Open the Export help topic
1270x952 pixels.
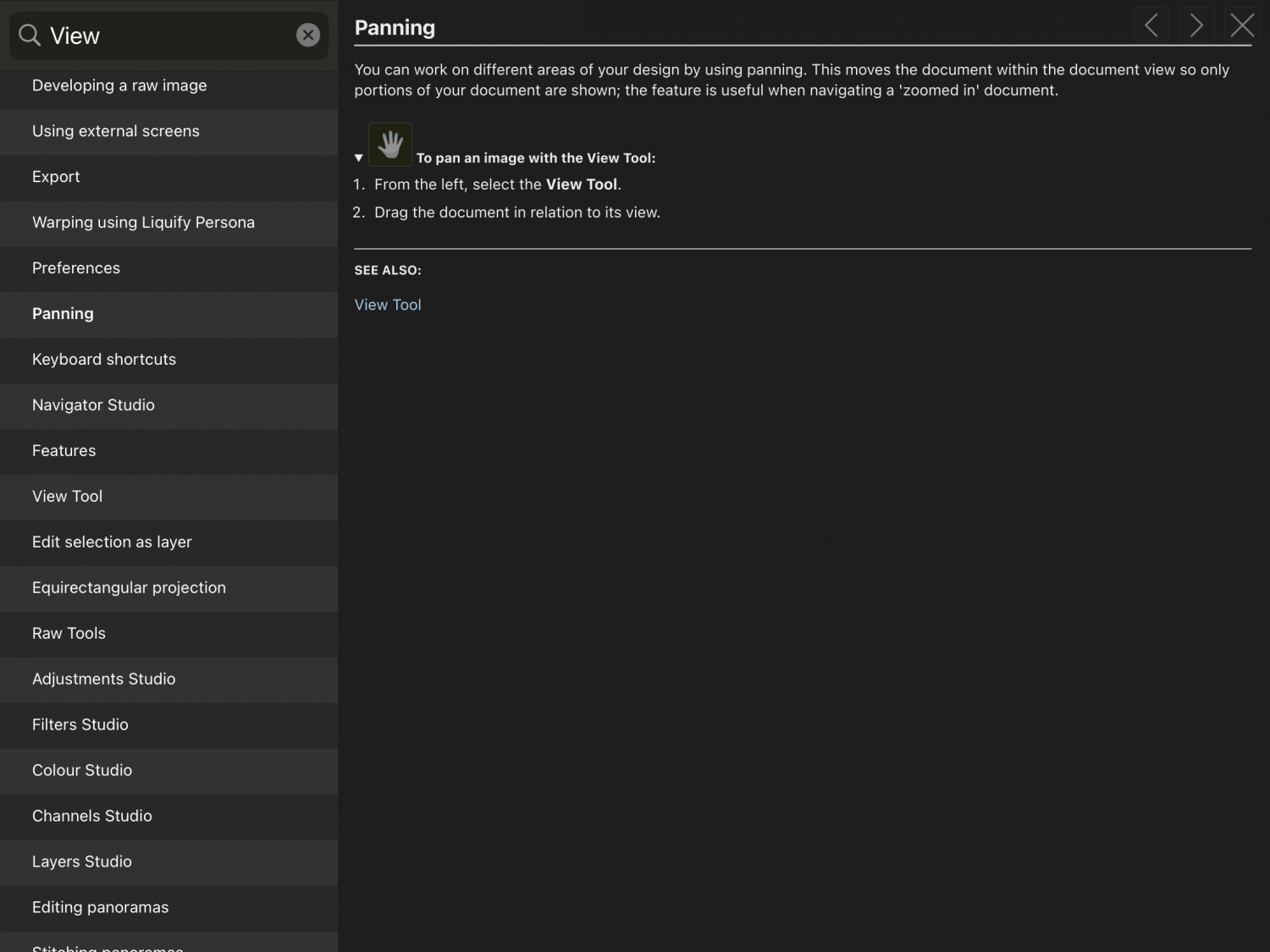pyautogui.click(x=56, y=177)
